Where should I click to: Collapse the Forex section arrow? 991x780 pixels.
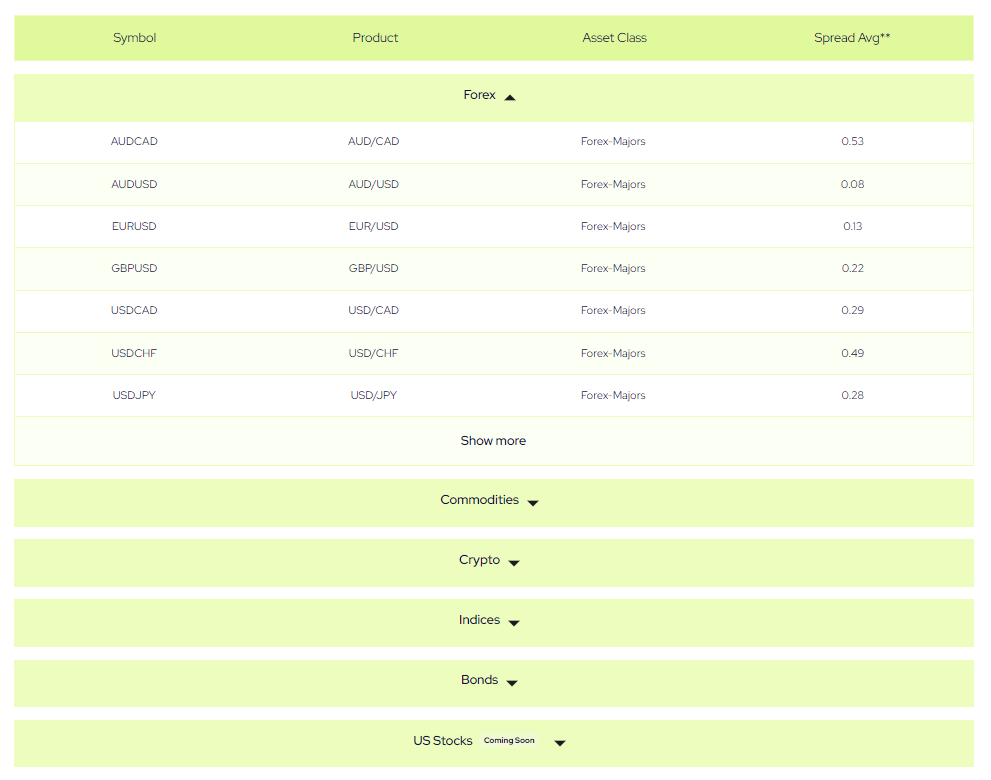point(510,97)
